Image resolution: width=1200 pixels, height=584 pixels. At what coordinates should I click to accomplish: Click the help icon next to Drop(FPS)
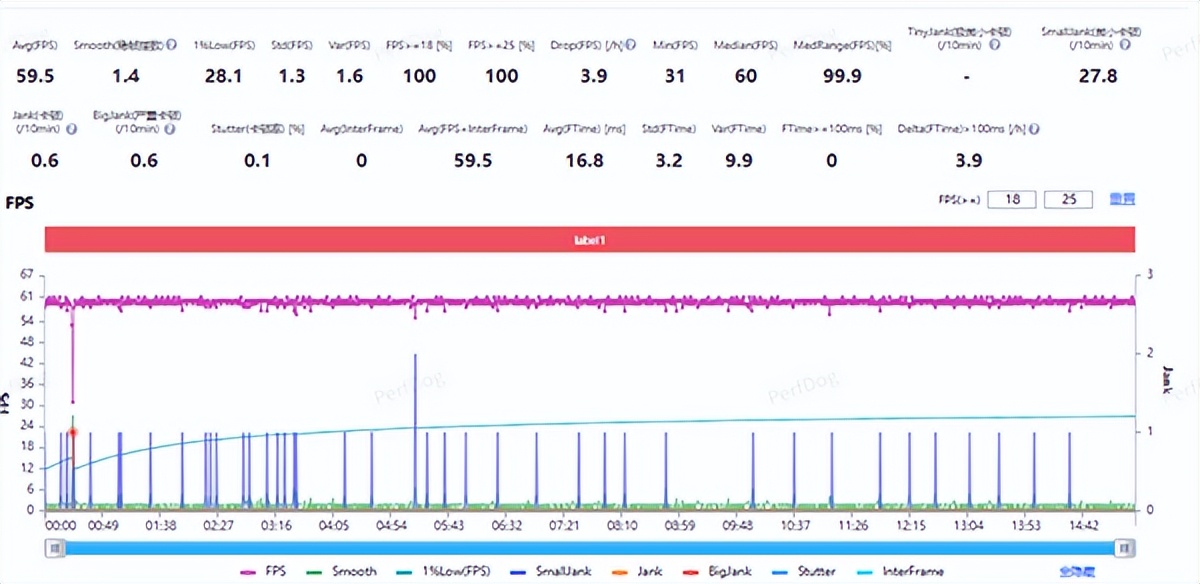pyautogui.click(x=631, y=45)
